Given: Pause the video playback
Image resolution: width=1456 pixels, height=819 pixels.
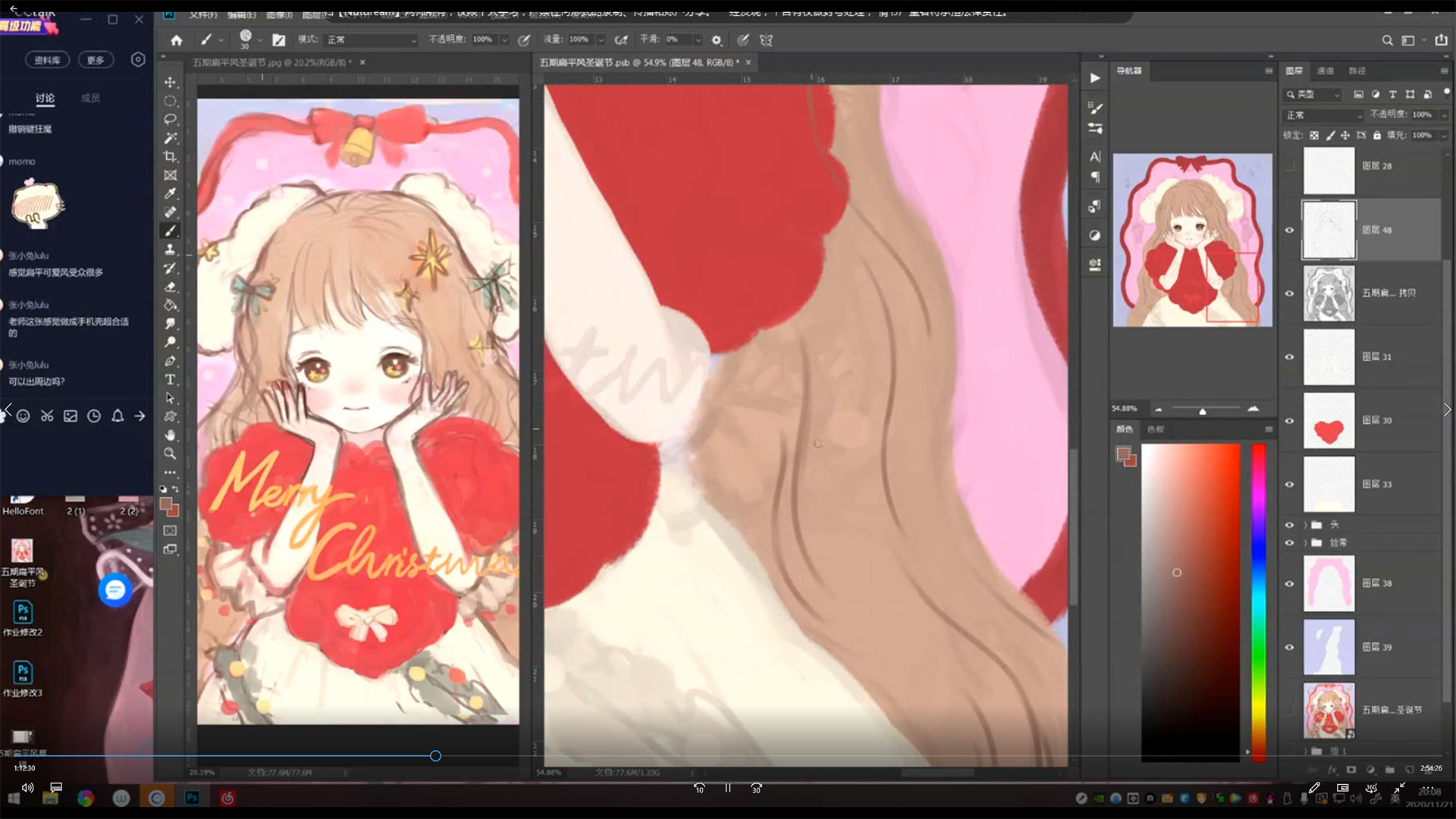Looking at the screenshot, I should click(727, 788).
